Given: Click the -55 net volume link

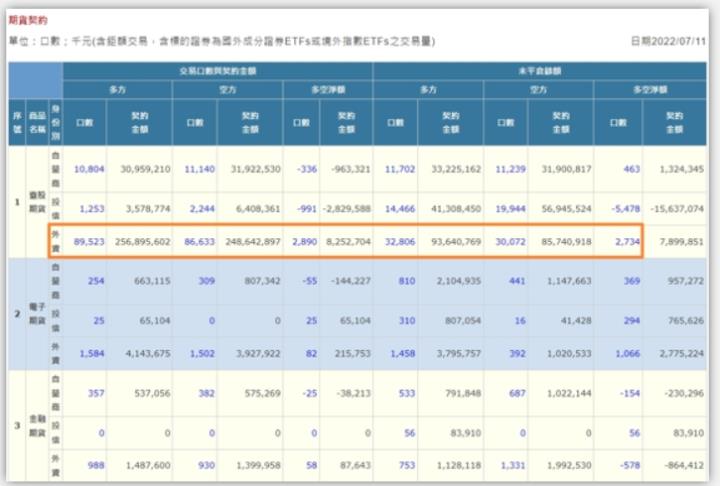Looking at the screenshot, I should pos(310,281).
